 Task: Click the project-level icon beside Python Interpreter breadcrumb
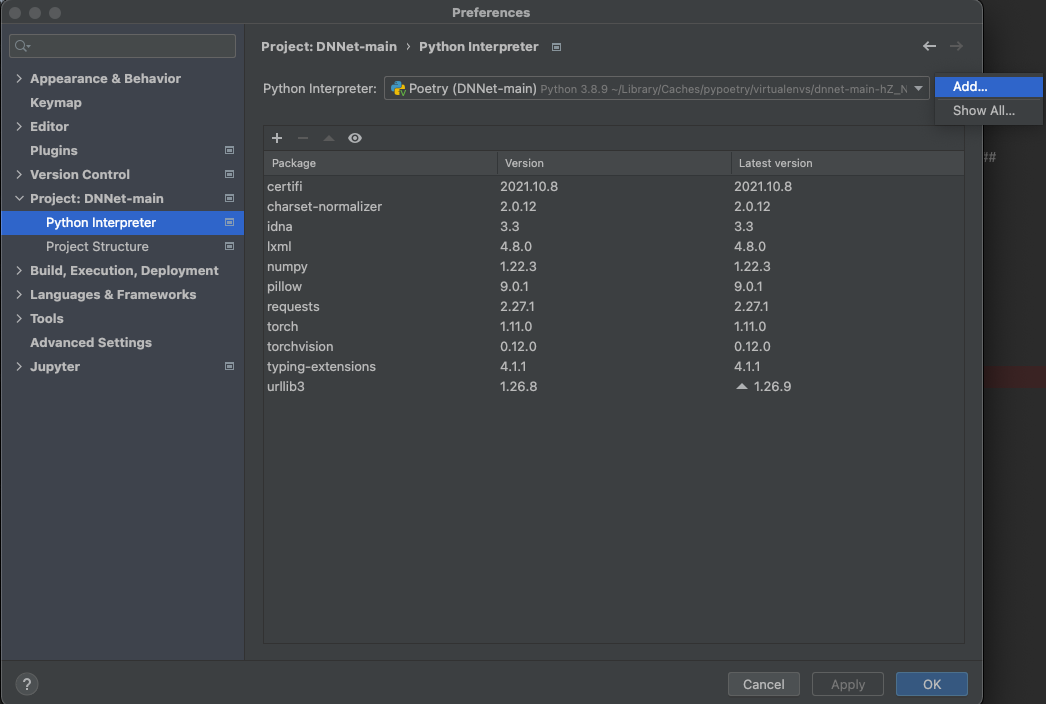click(x=556, y=47)
